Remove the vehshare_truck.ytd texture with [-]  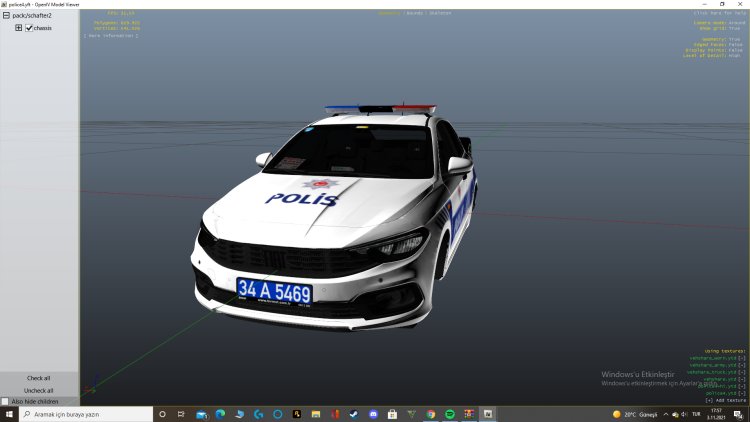742,372
